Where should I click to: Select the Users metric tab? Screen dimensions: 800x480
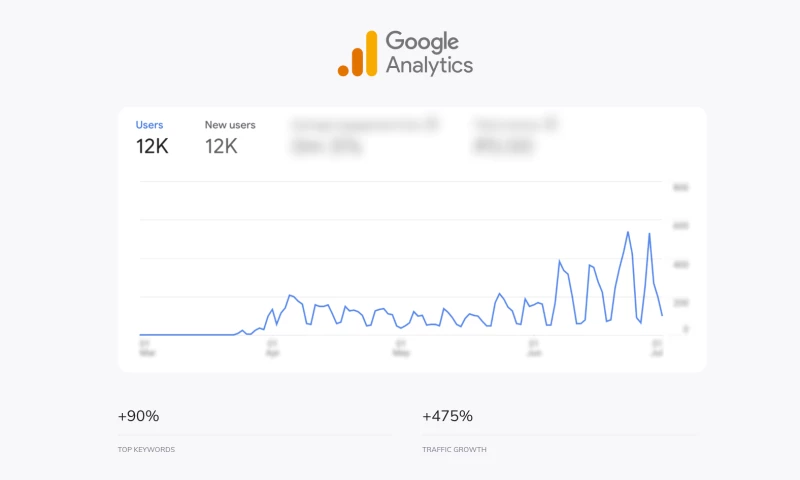click(149, 125)
